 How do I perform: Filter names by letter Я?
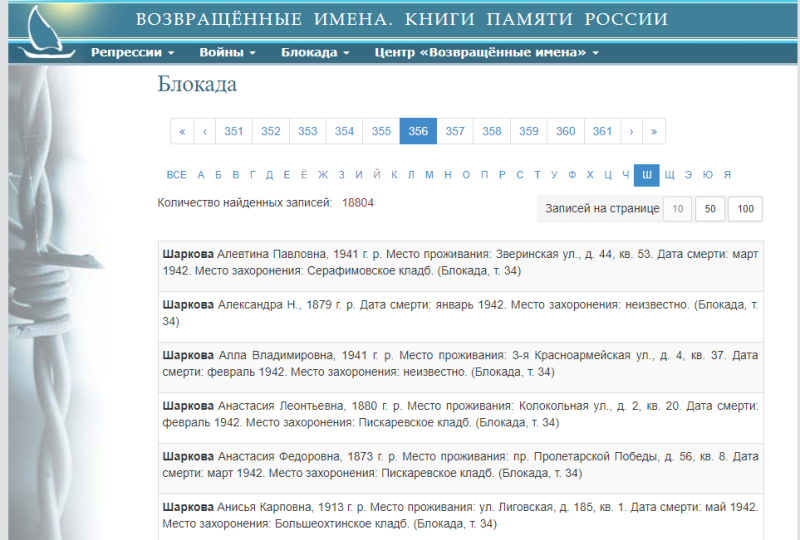728,175
